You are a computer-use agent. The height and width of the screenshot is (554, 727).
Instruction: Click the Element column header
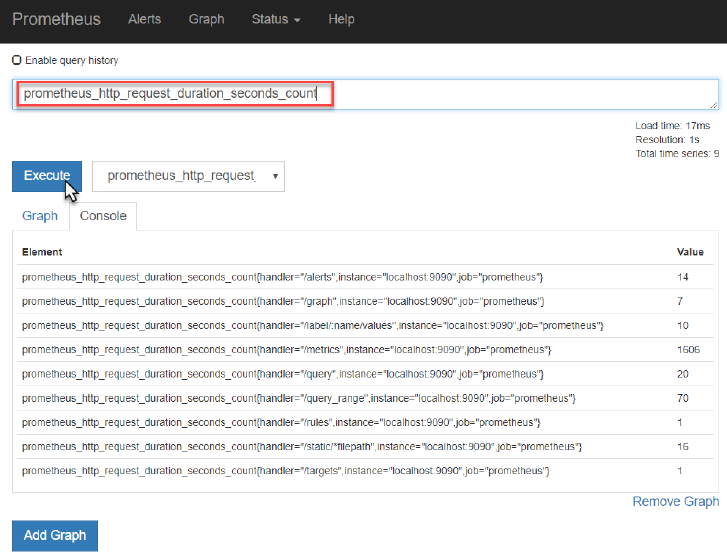(x=42, y=252)
